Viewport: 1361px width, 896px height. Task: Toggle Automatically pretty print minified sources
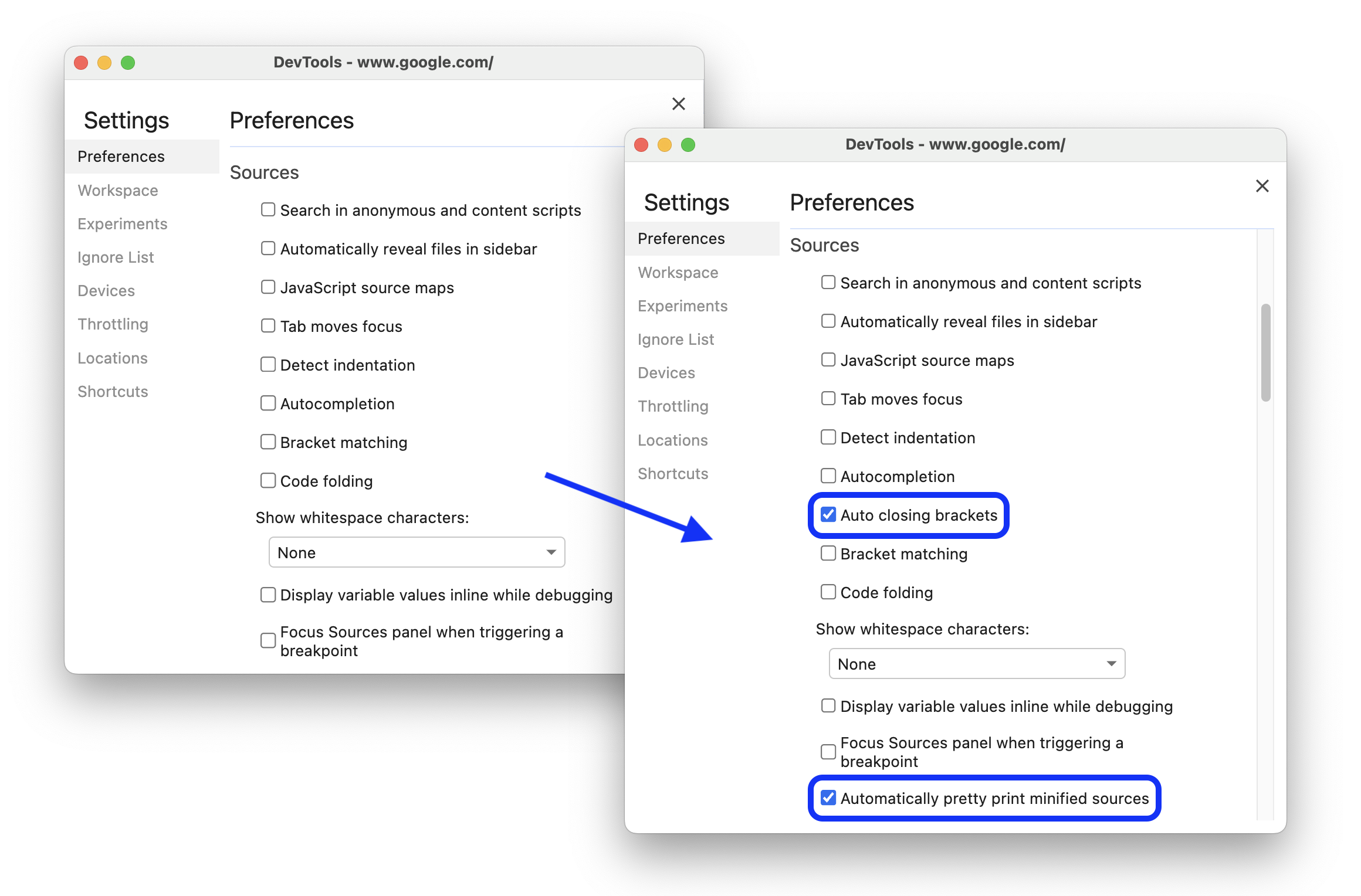828,797
